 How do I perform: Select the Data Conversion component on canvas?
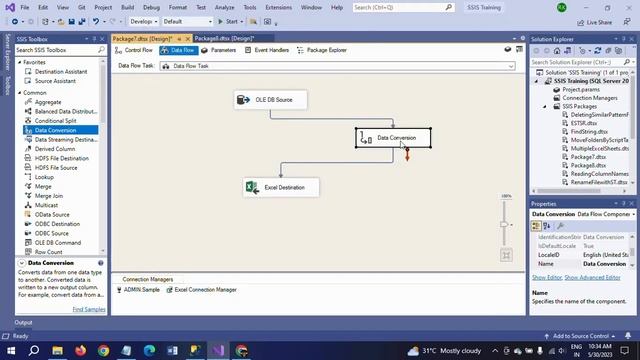(393, 138)
